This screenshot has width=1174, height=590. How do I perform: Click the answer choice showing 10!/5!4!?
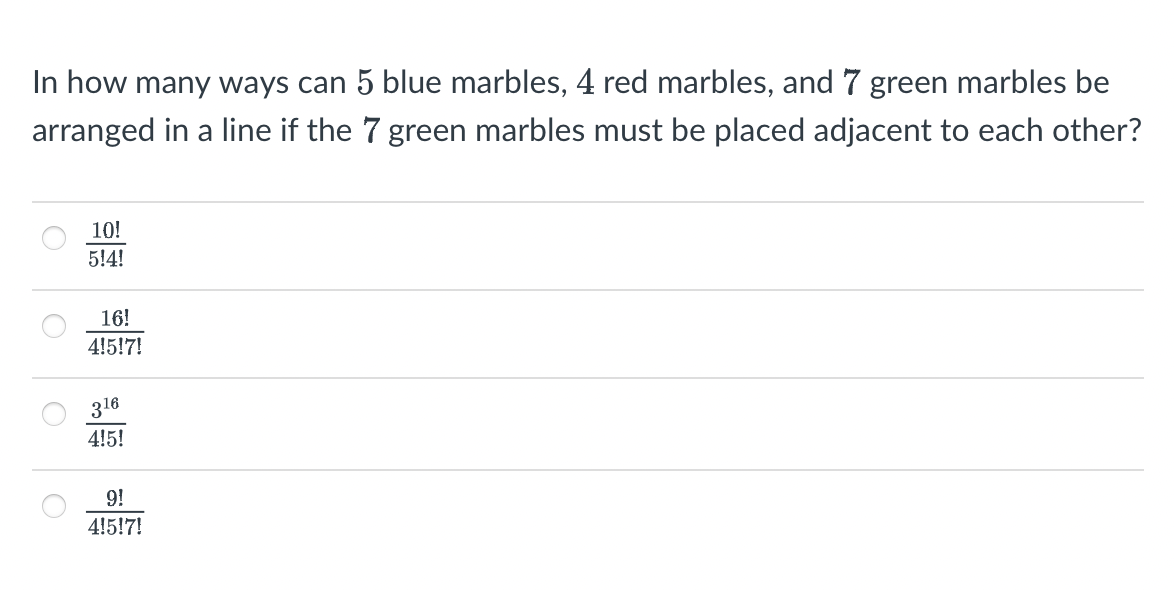(x=106, y=243)
